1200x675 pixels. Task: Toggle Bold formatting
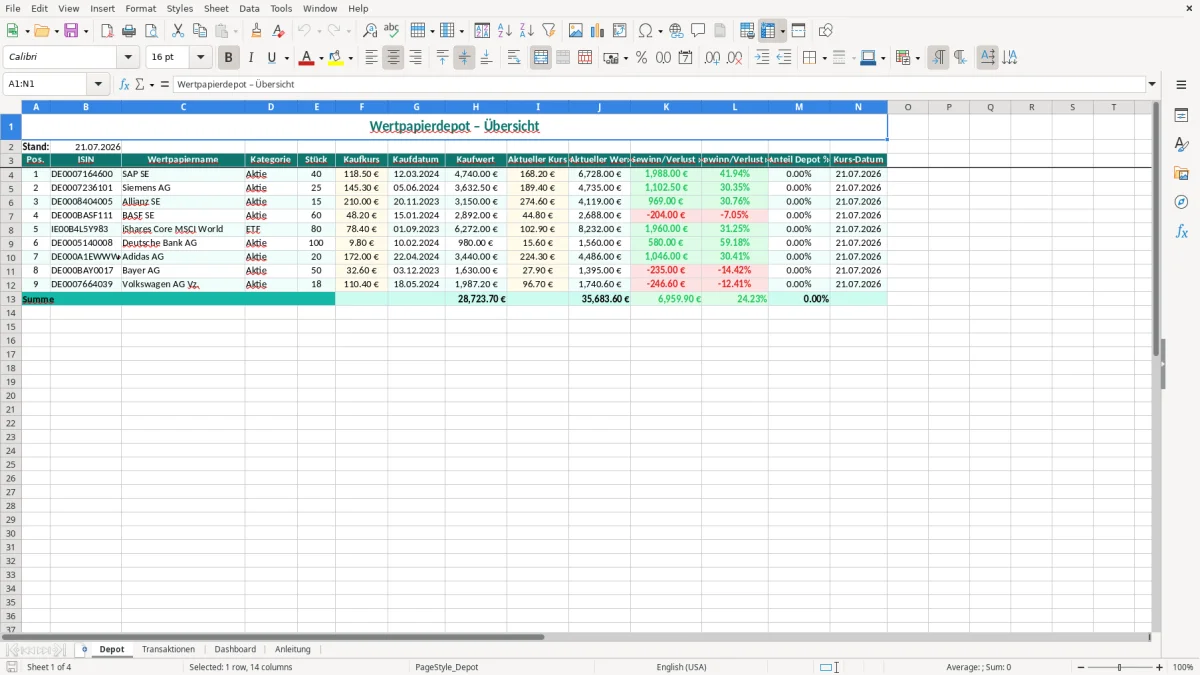229,58
